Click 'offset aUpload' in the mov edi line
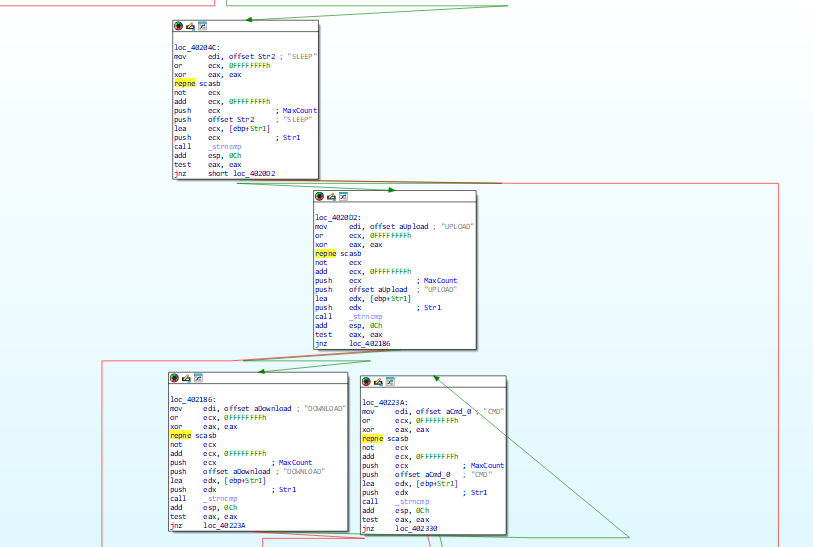 [x=399, y=227]
